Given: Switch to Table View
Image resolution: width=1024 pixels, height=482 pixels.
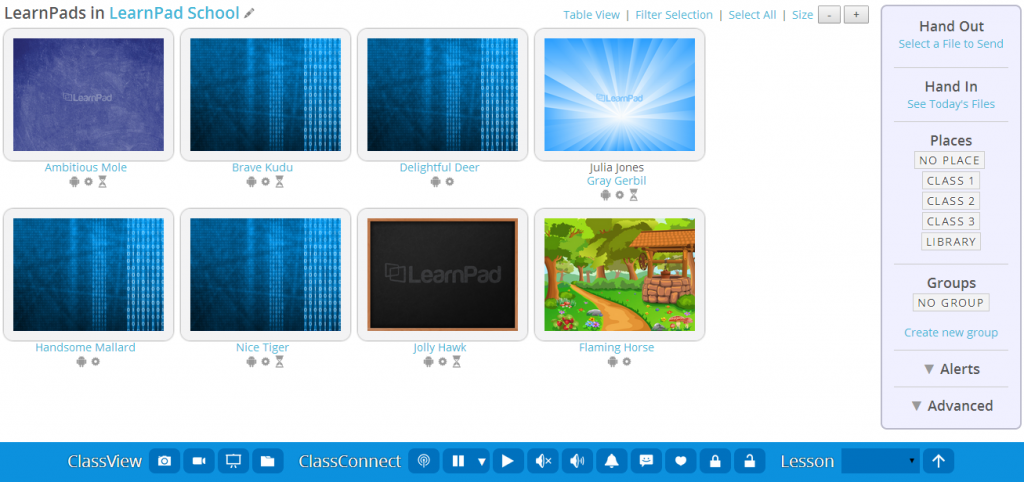Looking at the screenshot, I should click(592, 15).
